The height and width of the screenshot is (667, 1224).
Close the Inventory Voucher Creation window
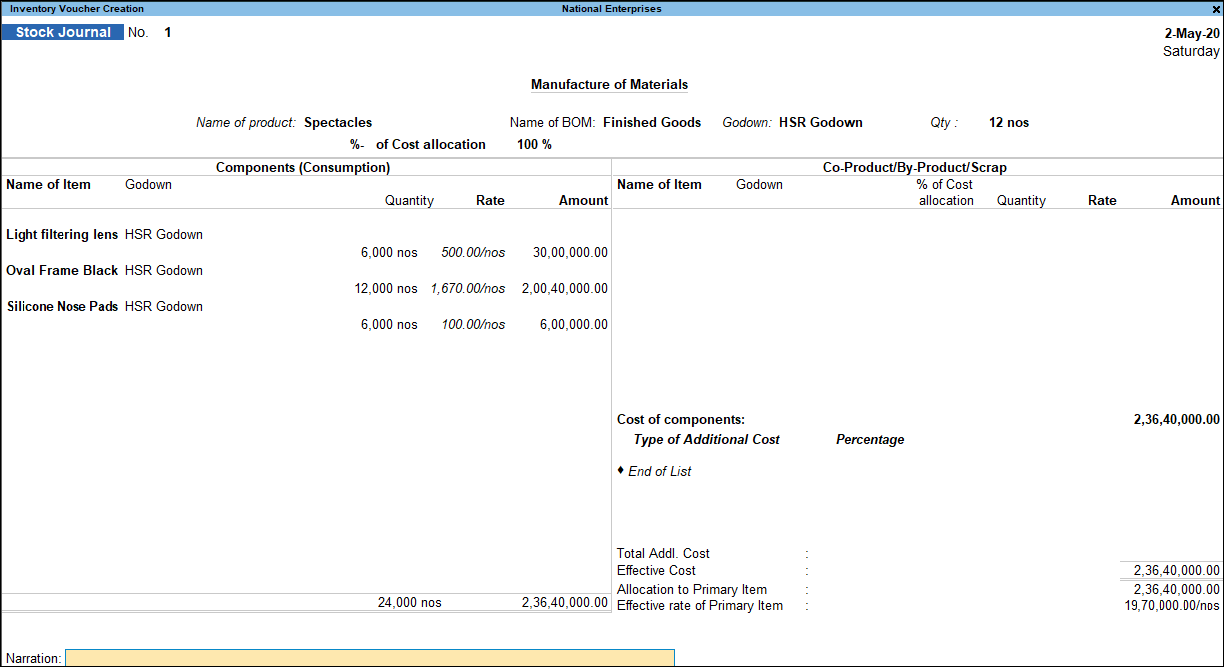point(1216,9)
